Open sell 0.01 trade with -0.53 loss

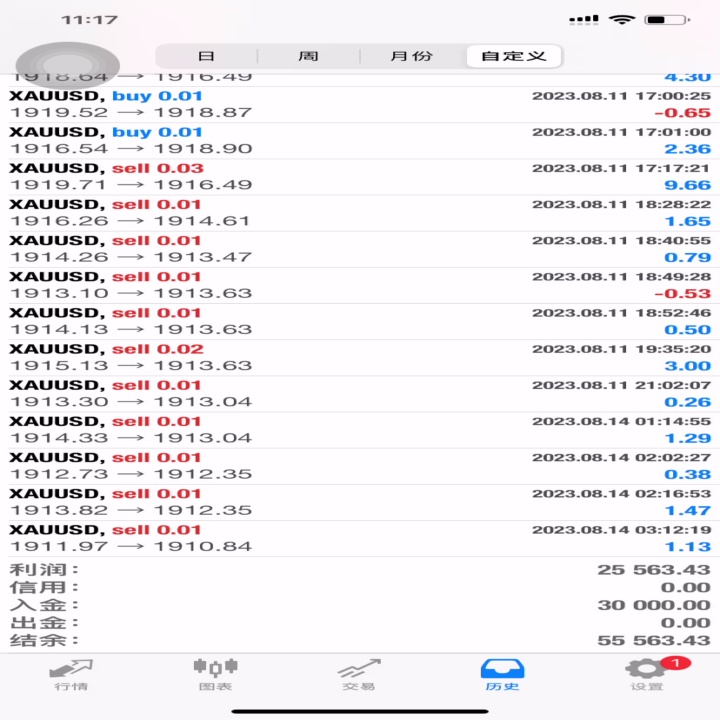coord(360,285)
